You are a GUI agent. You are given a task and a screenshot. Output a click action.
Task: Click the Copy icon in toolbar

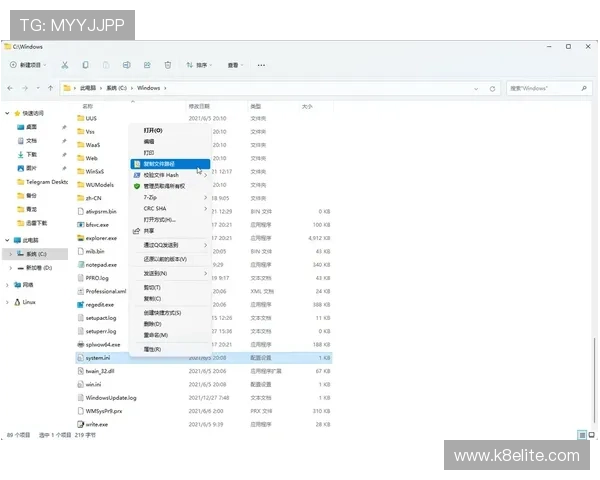point(86,65)
